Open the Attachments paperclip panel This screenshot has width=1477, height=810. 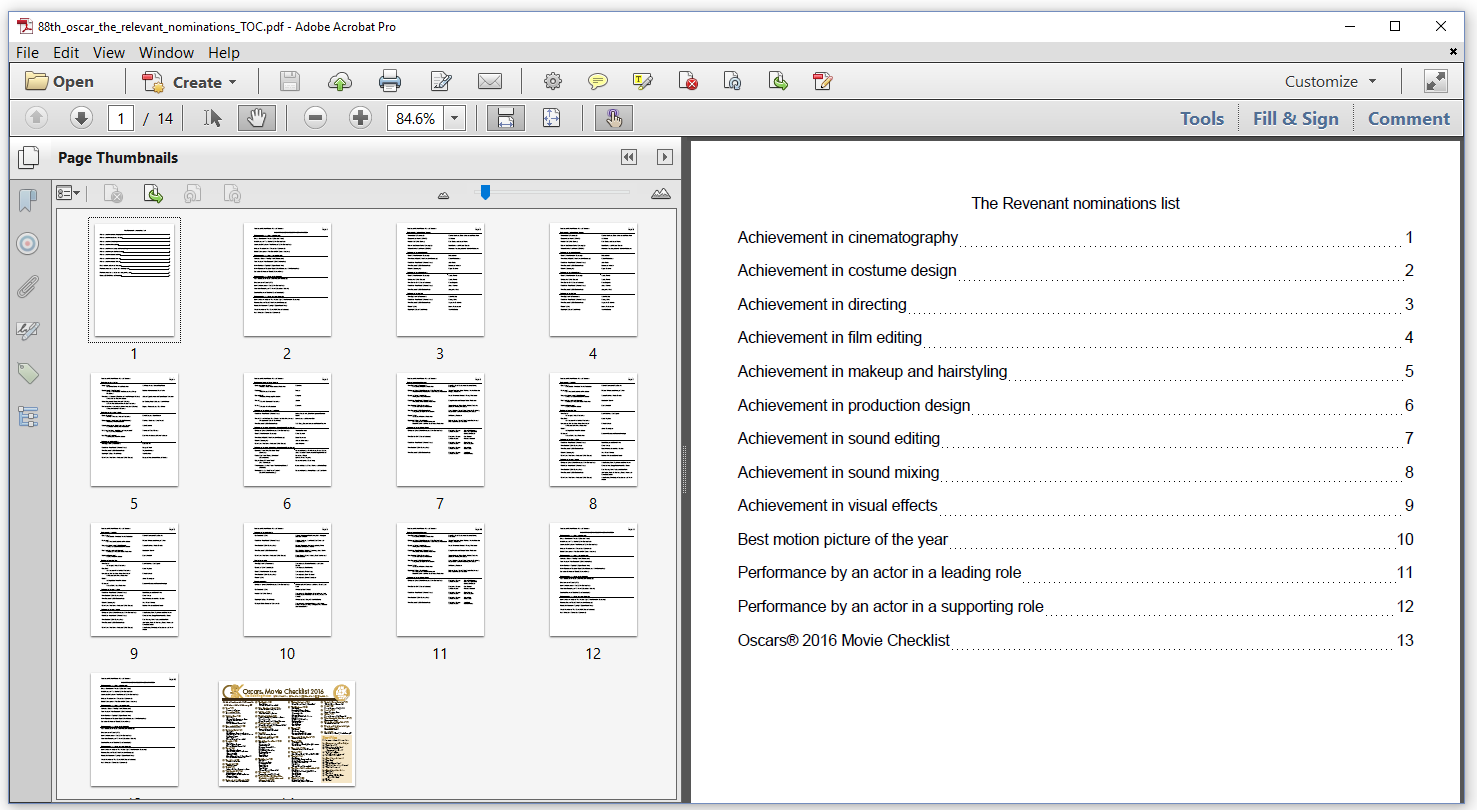click(x=28, y=287)
